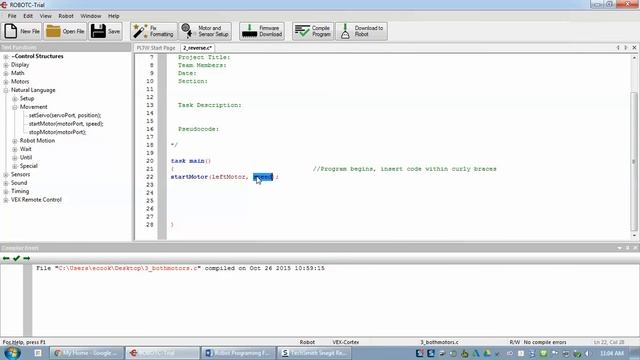Click No compile errors status text
Screen dimensions: 640x360
click(x=545, y=342)
